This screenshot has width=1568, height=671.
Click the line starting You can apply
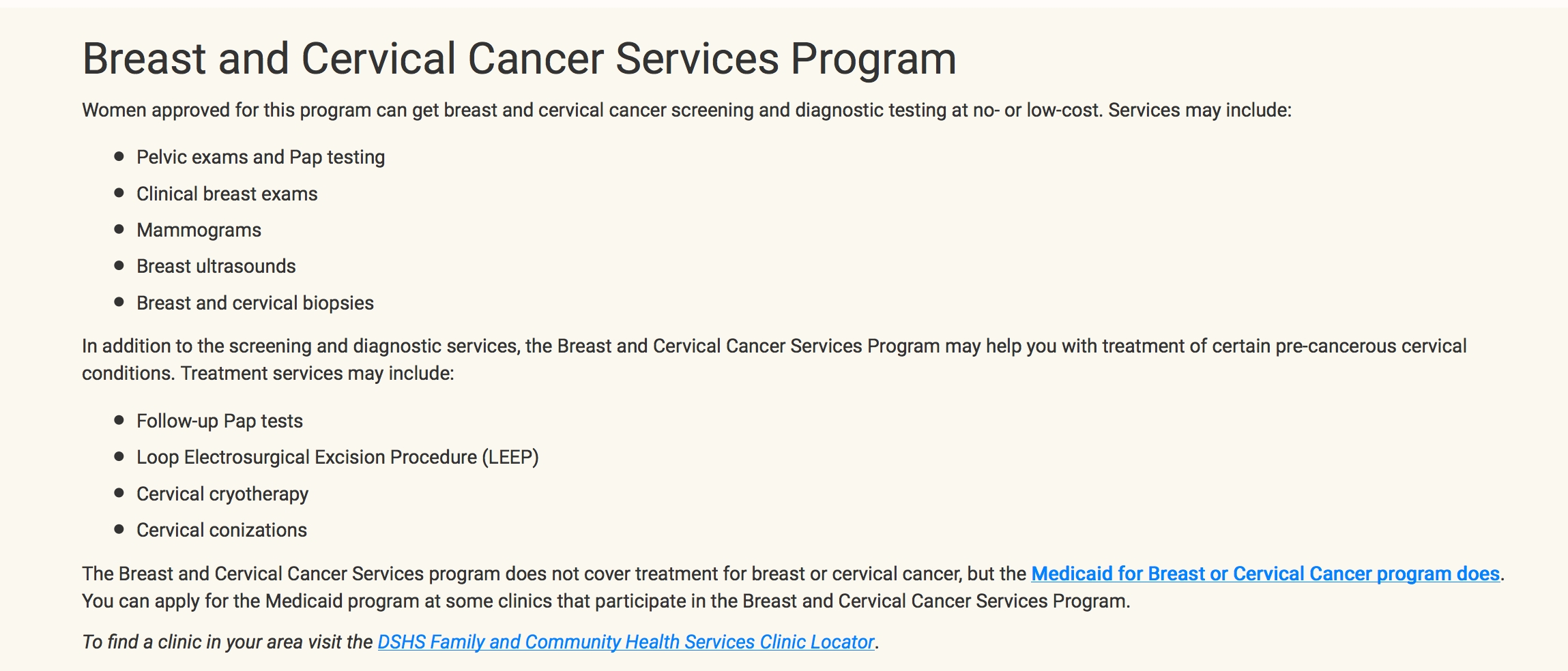point(606,601)
